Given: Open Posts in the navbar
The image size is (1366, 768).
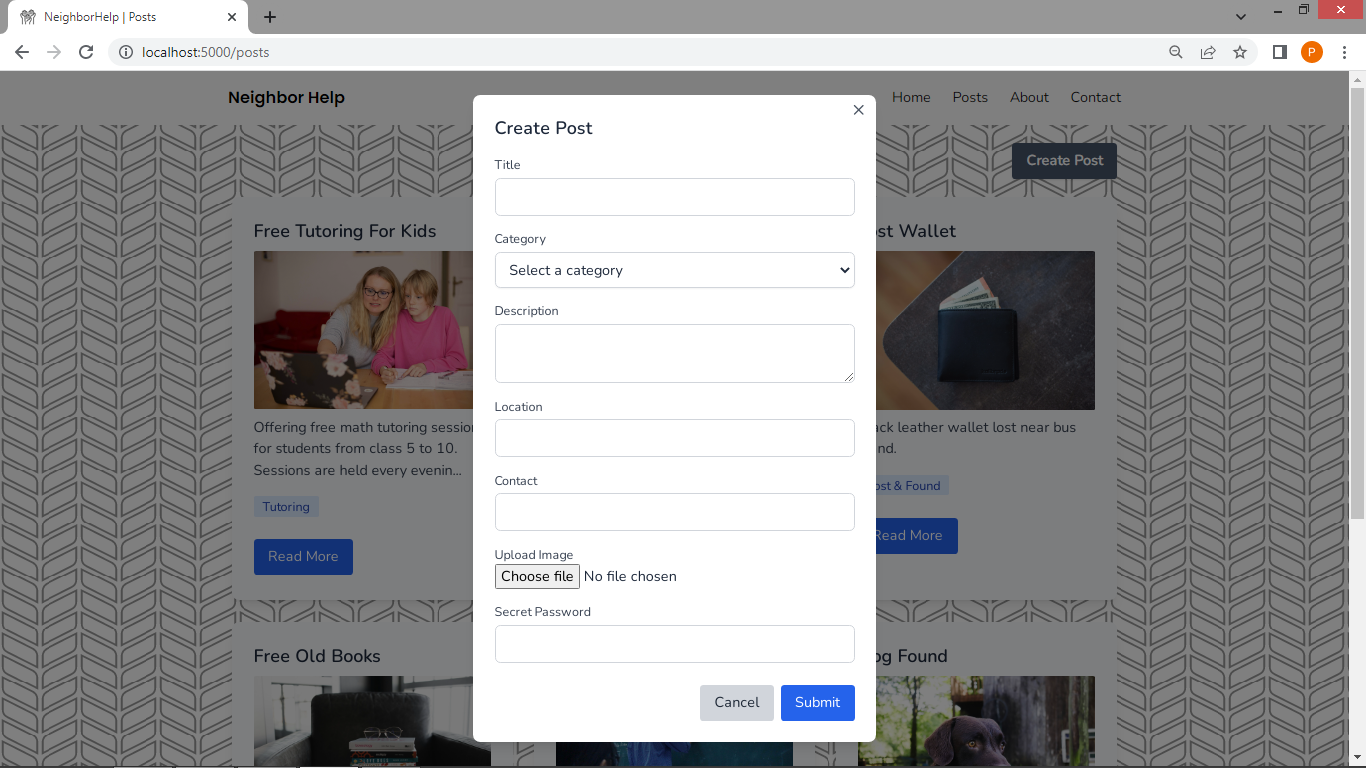Looking at the screenshot, I should coord(970,97).
